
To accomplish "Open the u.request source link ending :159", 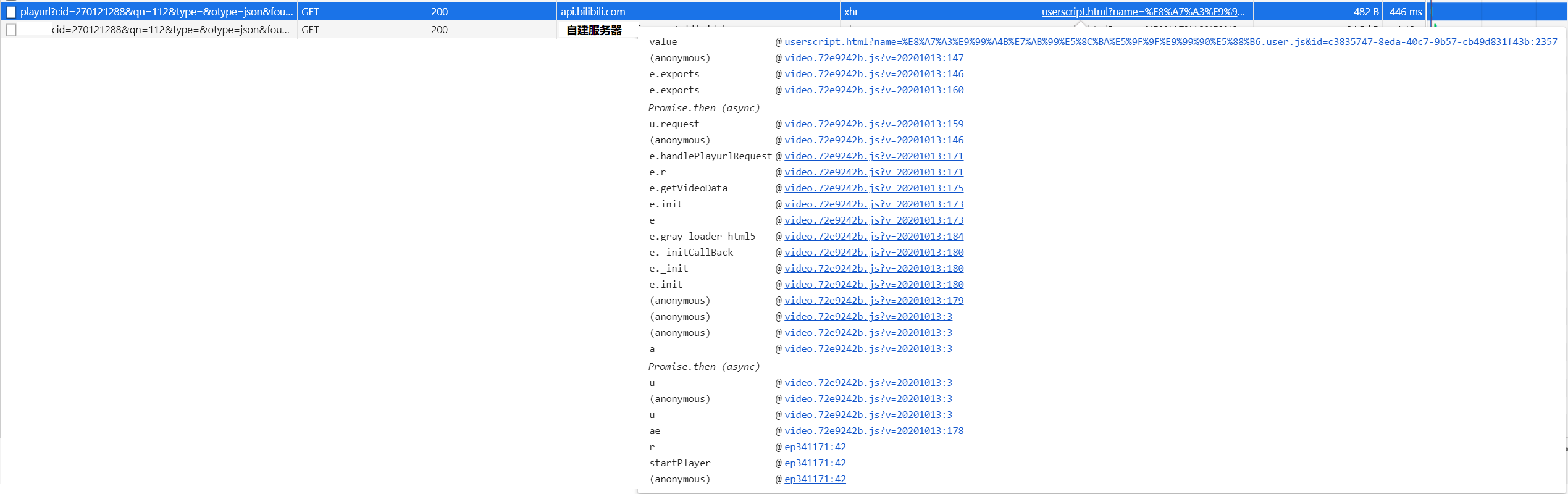I will pyautogui.click(x=874, y=124).
